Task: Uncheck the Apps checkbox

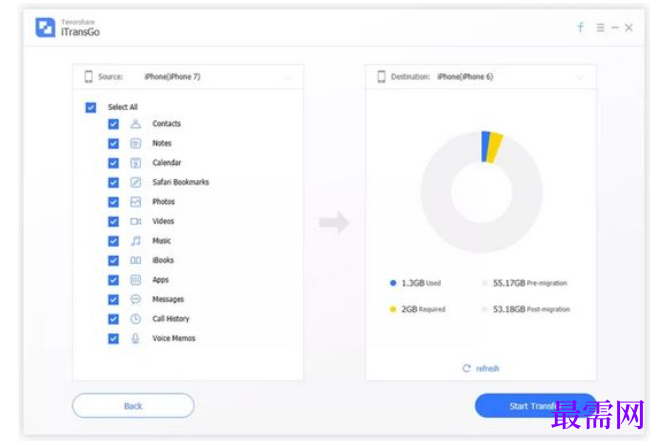Action: [113, 280]
